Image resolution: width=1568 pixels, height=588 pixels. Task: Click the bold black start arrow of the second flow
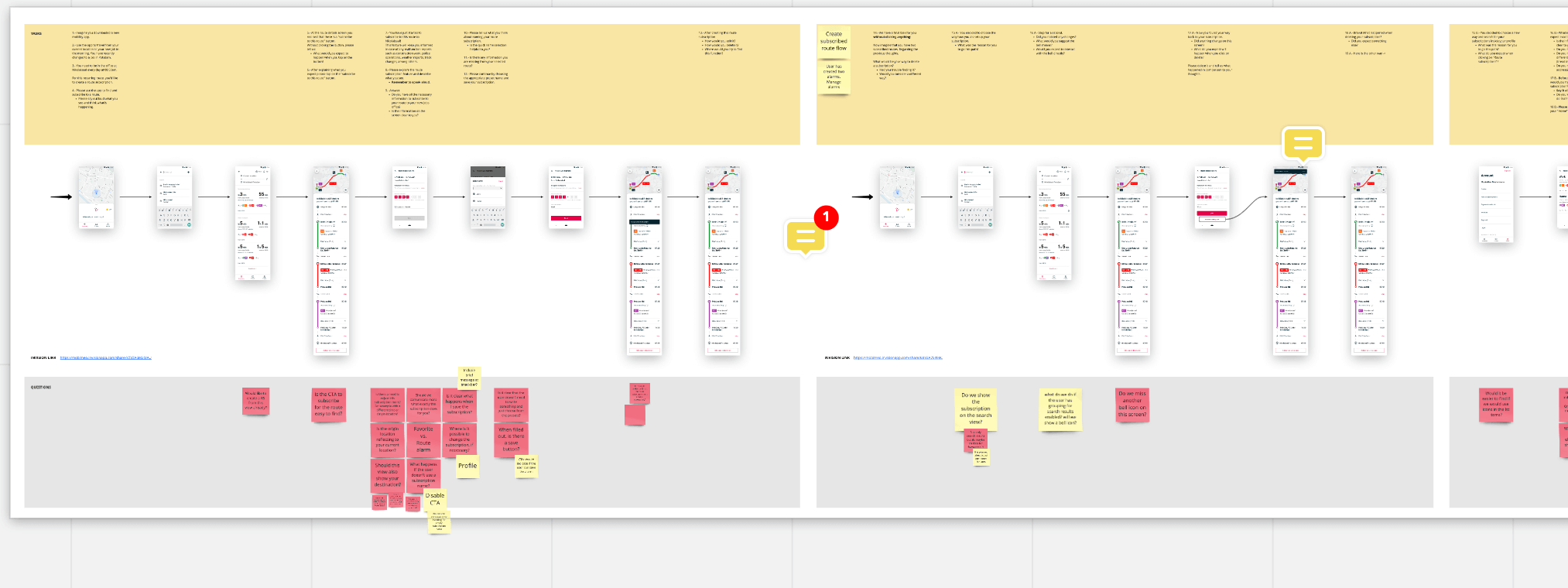pyautogui.click(x=862, y=197)
